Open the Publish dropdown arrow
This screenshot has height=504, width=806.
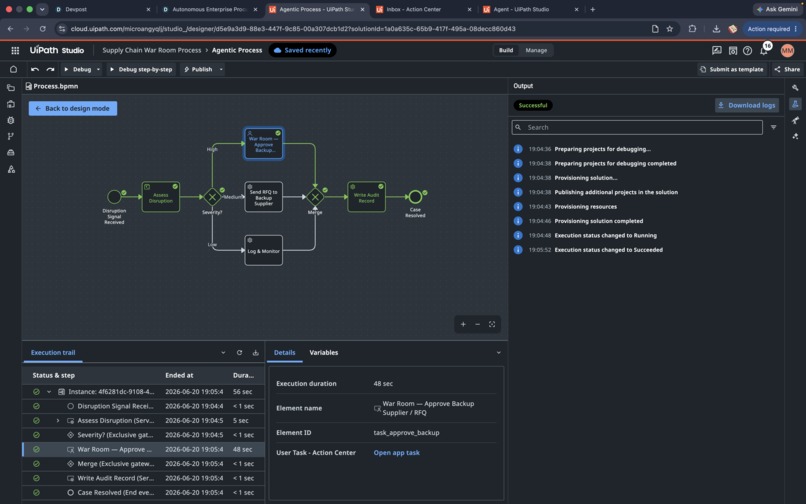(221, 69)
